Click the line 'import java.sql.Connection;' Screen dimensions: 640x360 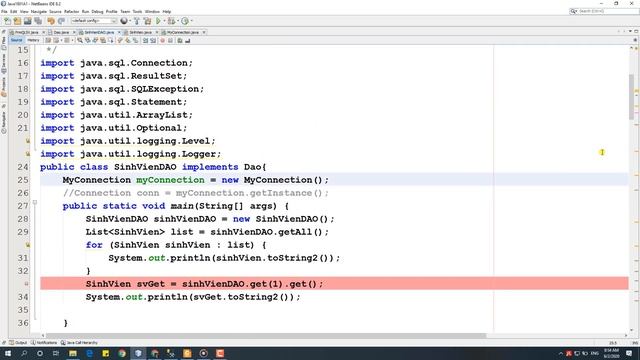[116, 63]
